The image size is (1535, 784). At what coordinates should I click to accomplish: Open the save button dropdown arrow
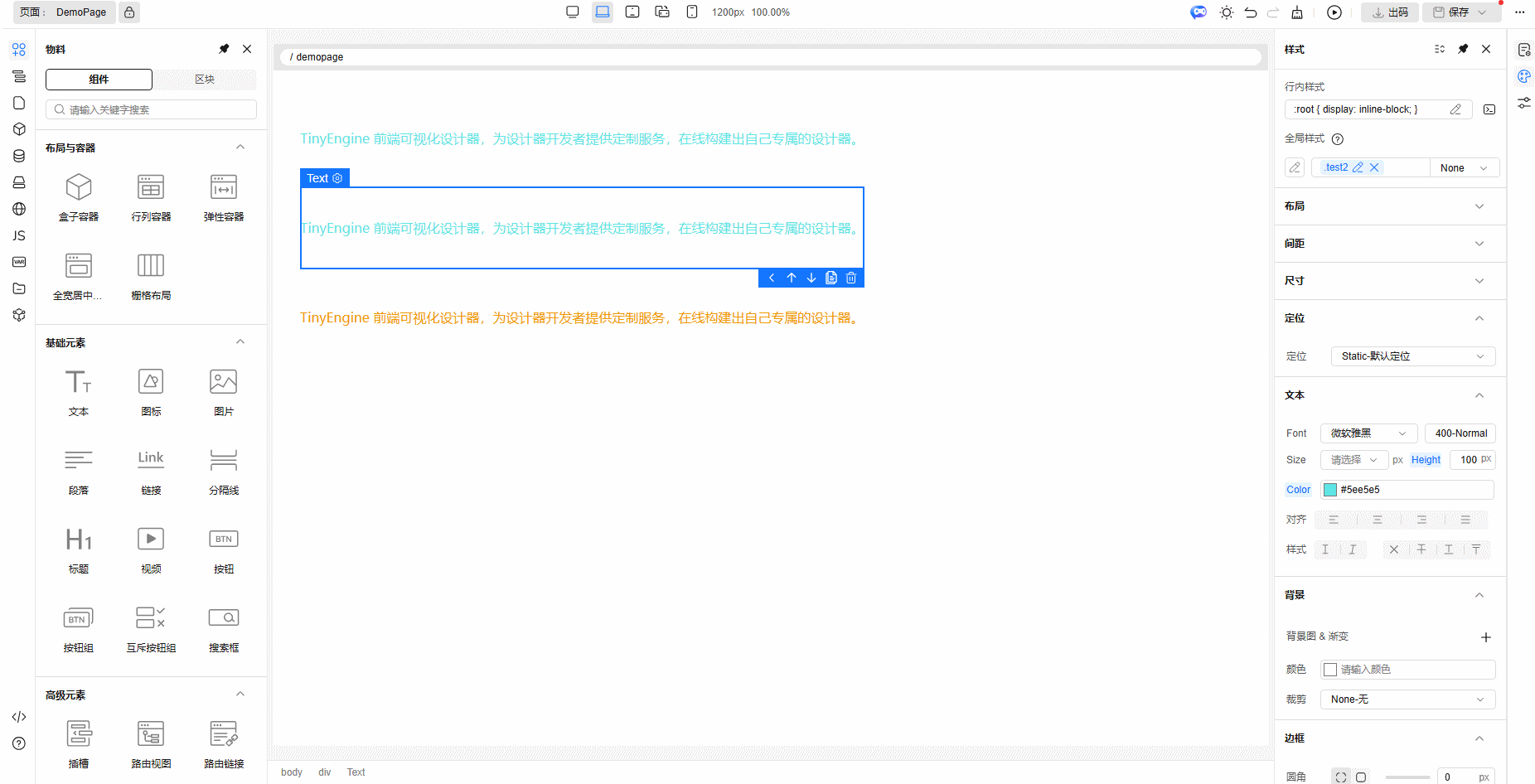pos(1483,12)
